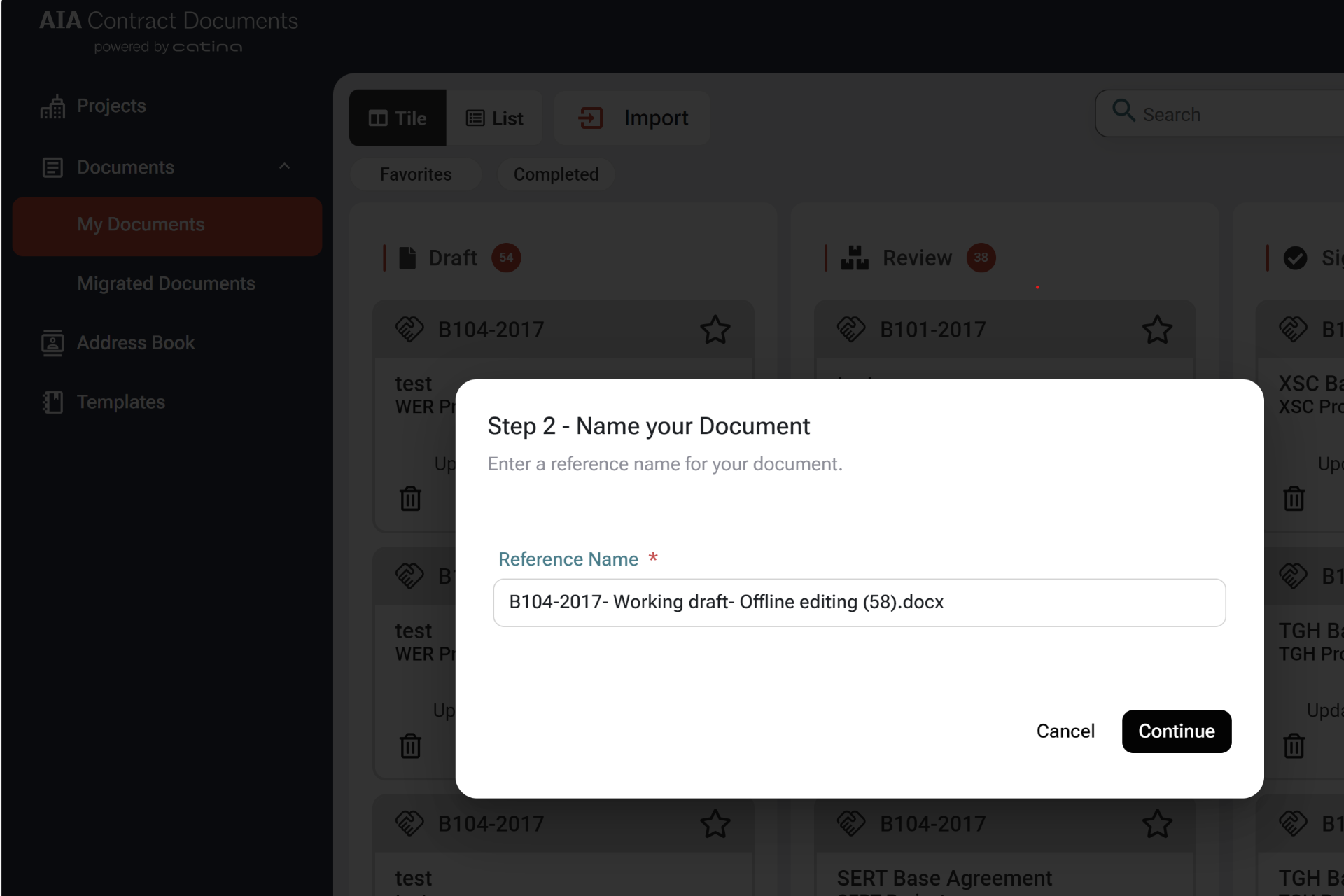The image size is (1344, 896).
Task: Click the Signed column checkmark icon
Action: click(1295, 258)
